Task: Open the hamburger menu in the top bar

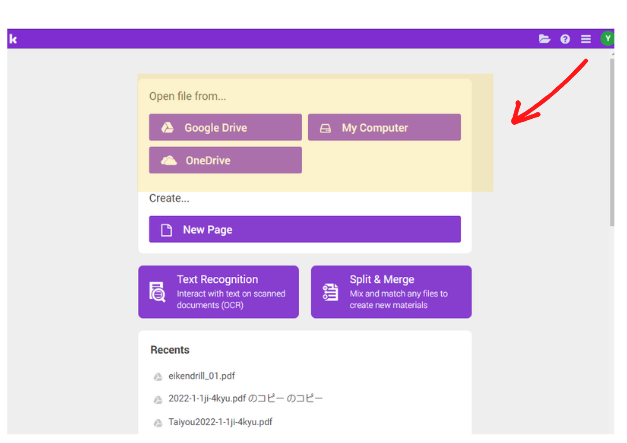Action: pyautogui.click(x=586, y=39)
